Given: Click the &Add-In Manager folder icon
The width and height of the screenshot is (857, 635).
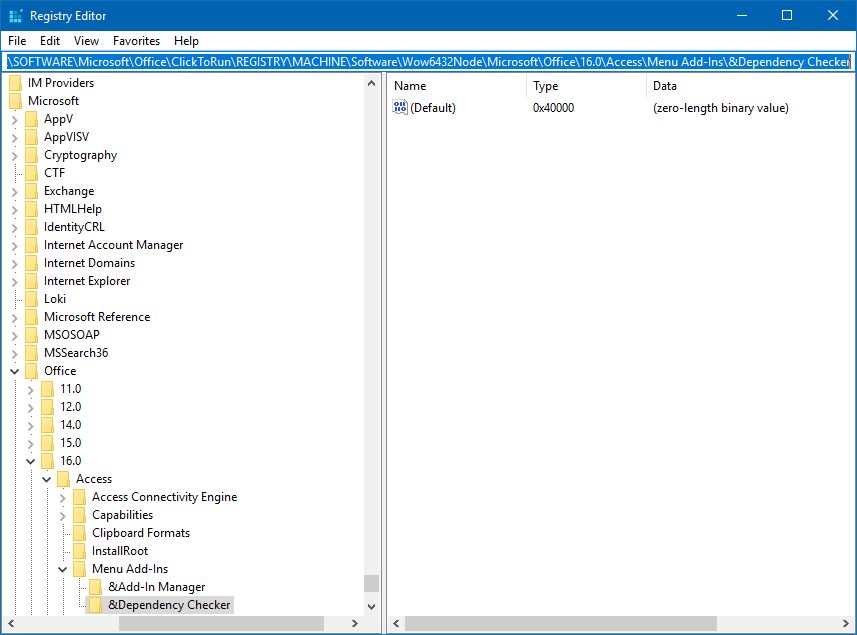Looking at the screenshot, I should [x=95, y=587].
